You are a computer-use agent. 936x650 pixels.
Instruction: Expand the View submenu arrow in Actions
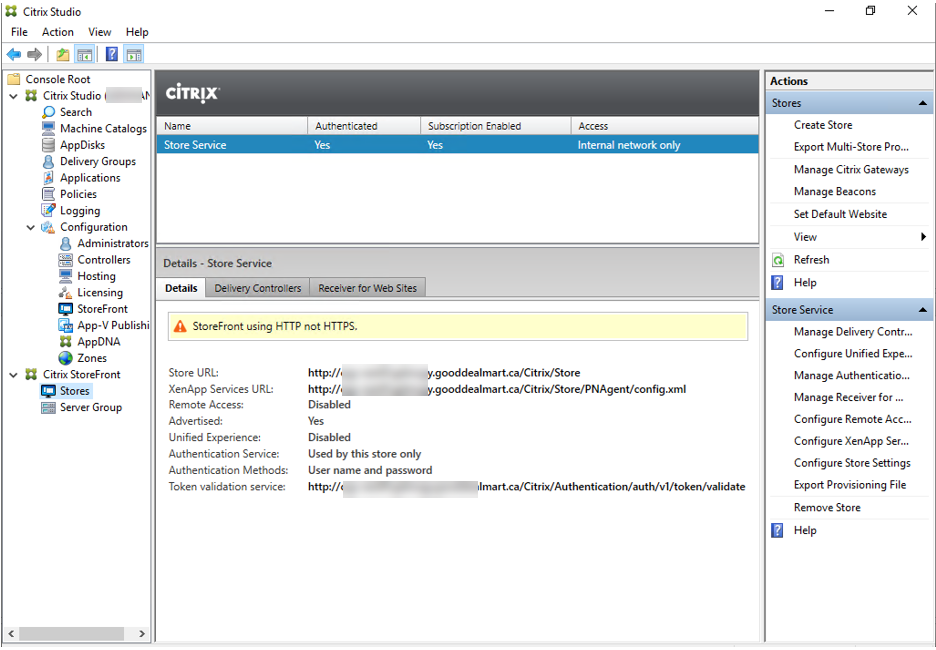click(923, 237)
